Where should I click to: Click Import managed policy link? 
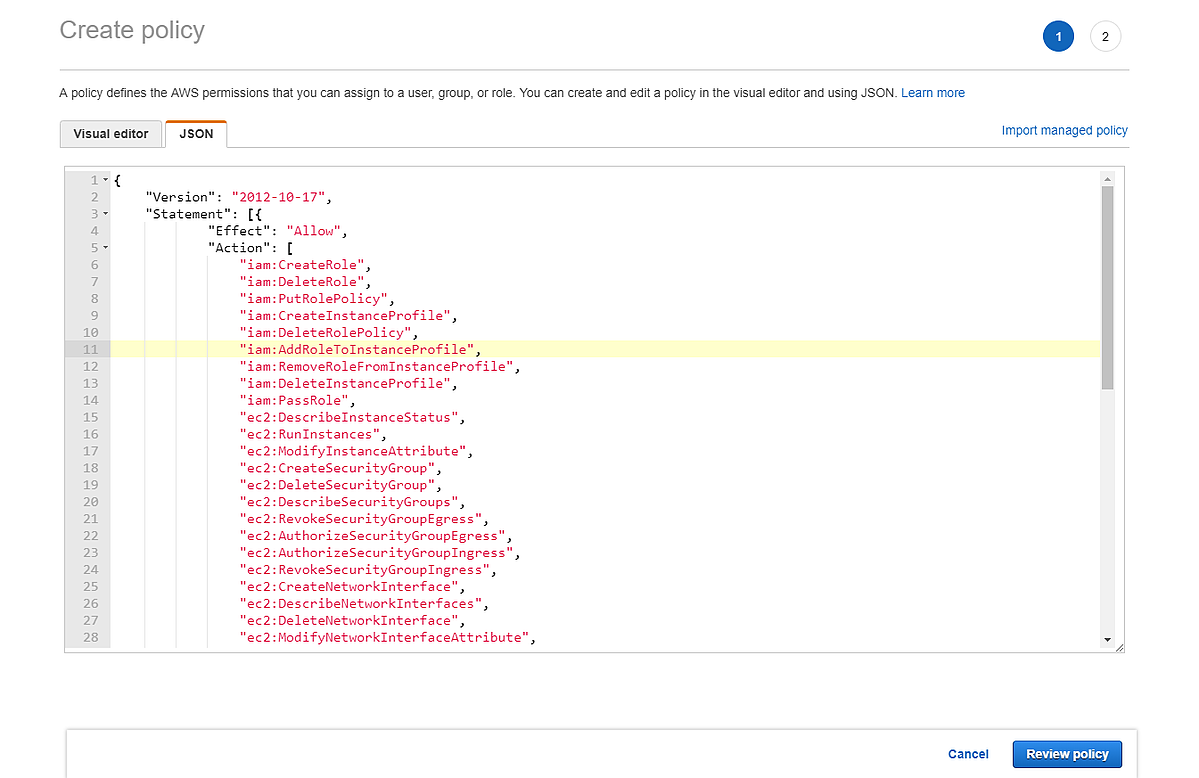(1064, 131)
